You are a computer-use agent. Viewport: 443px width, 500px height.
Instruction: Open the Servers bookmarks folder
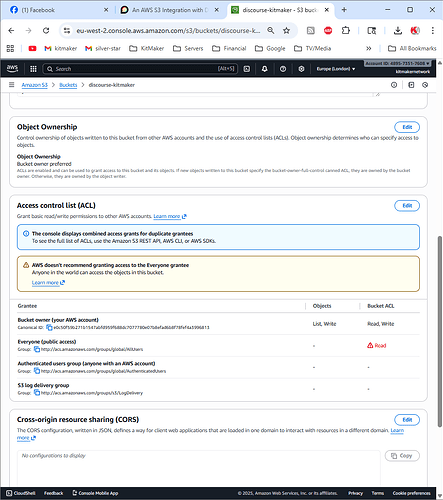[x=188, y=49]
